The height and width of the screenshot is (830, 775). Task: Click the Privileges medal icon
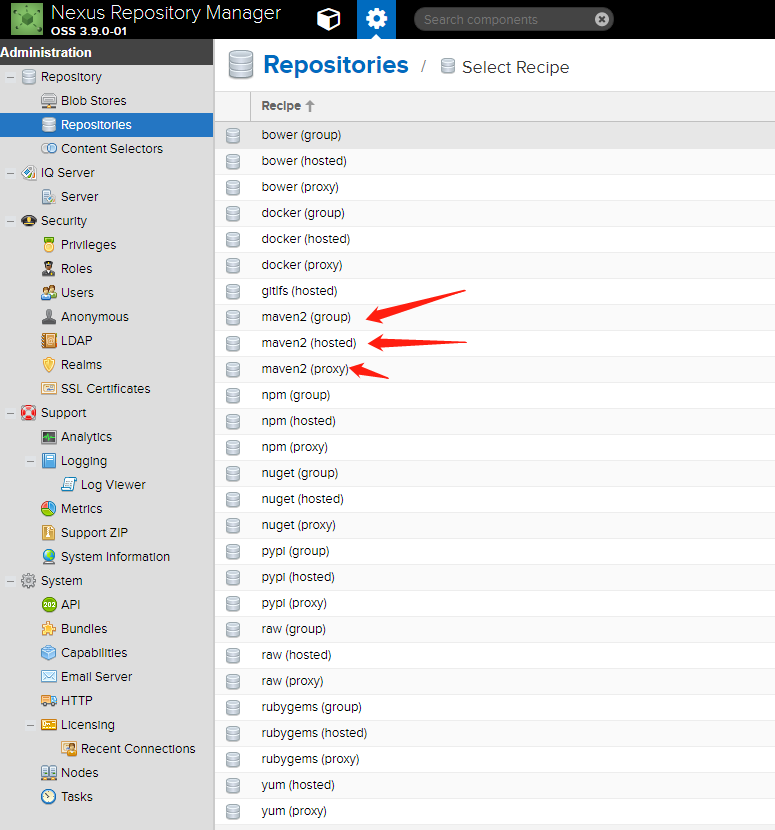[x=49, y=245]
